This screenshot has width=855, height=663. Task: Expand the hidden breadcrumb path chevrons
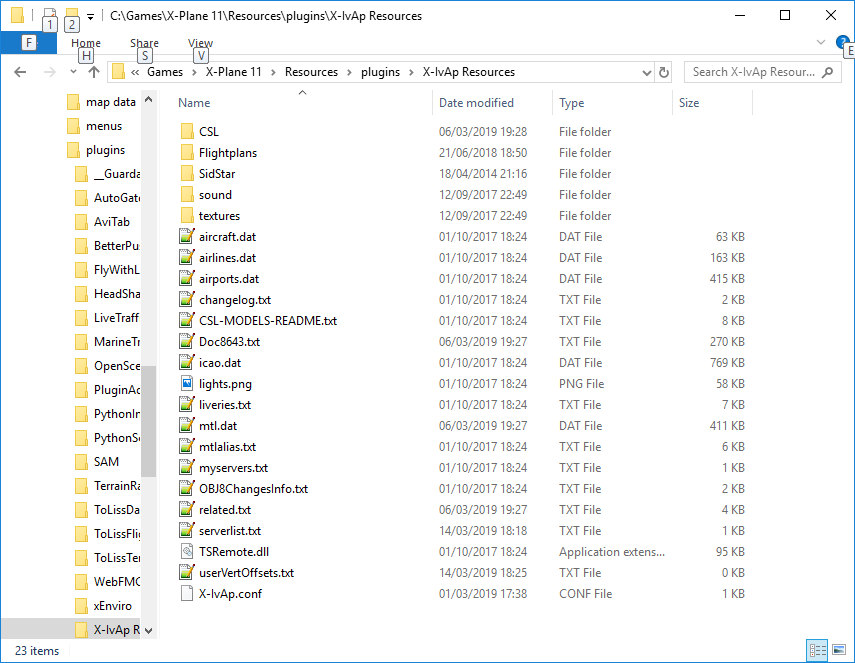click(x=135, y=72)
